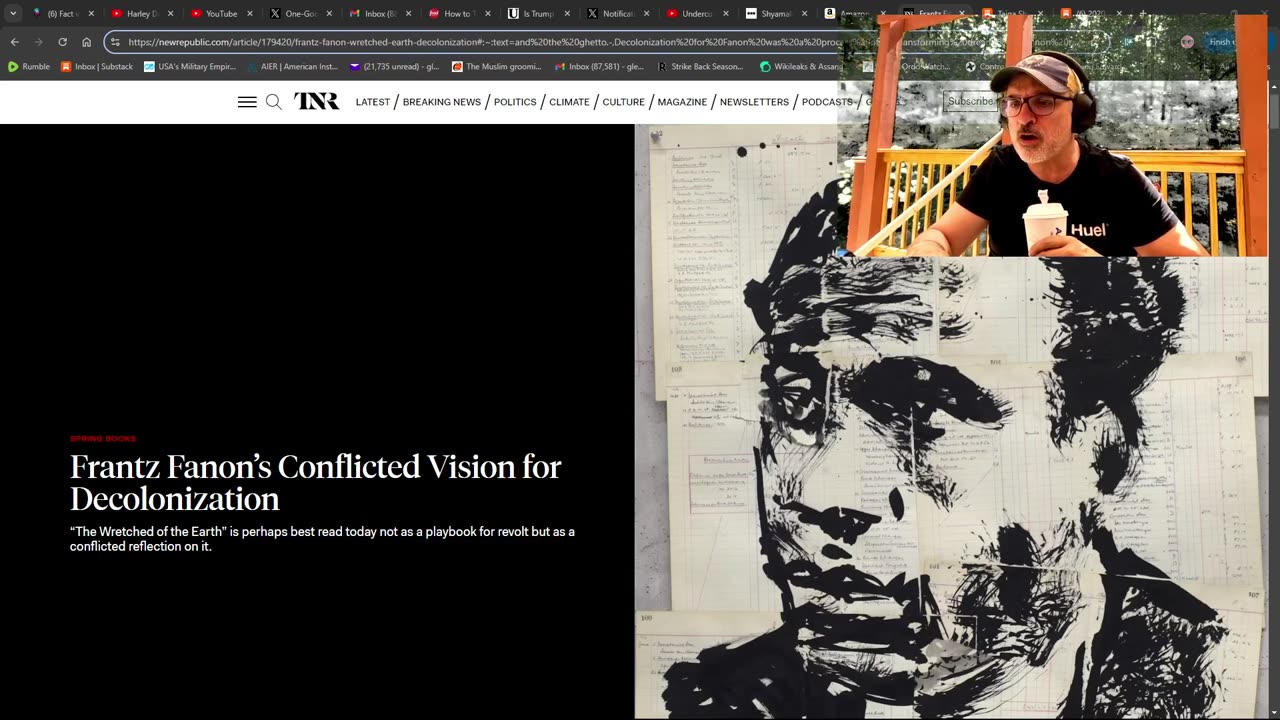Click the site search magnifier icon
This screenshot has height=720, width=1280.
coord(273,102)
